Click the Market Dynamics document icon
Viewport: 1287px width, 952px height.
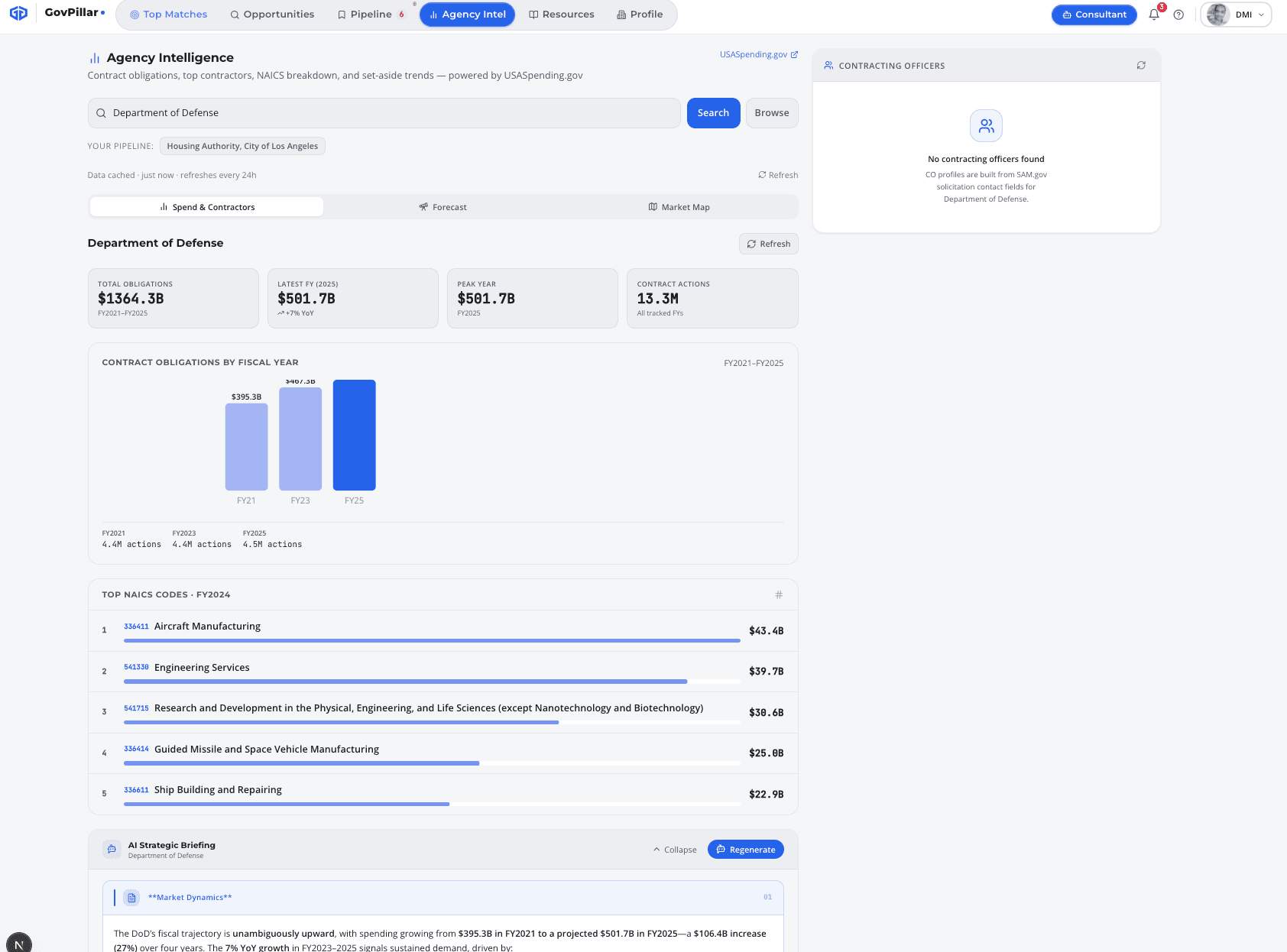(131, 898)
